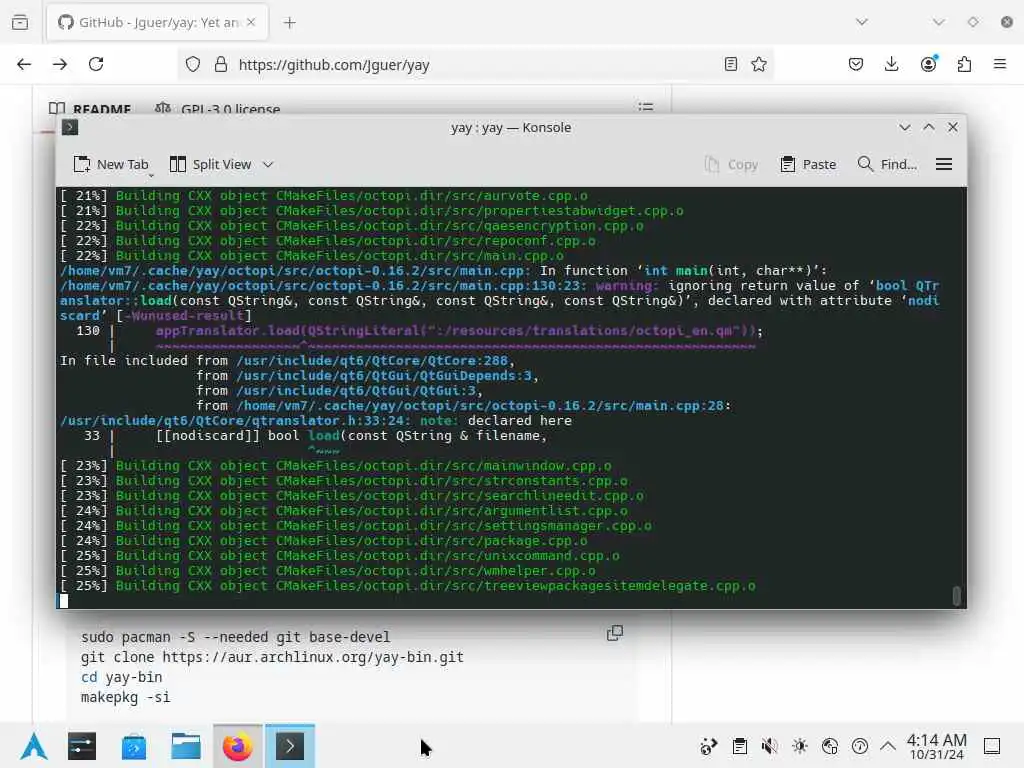The image size is (1024, 768).
Task: Open the recent browsing Firefox View icon
Action: click(x=20, y=22)
